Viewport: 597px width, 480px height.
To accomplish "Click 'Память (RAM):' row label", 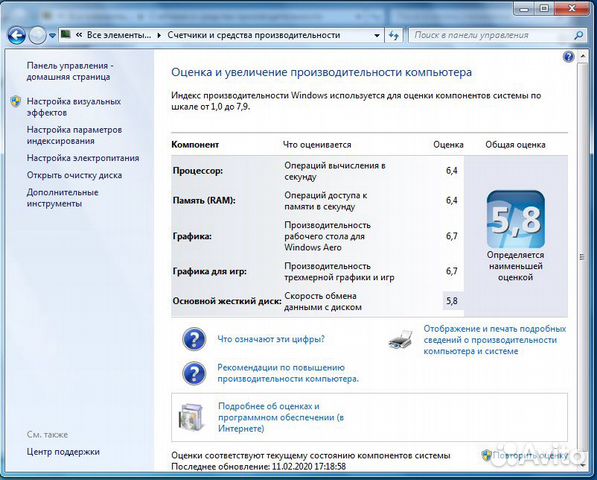I will point(204,201).
